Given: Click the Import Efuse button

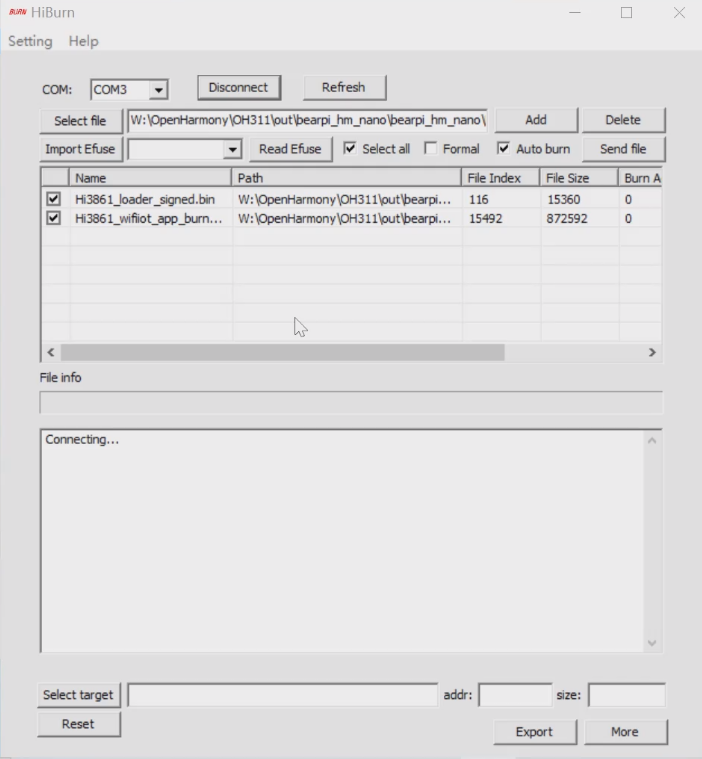Looking at the screenshot, I should coord(80,149).
